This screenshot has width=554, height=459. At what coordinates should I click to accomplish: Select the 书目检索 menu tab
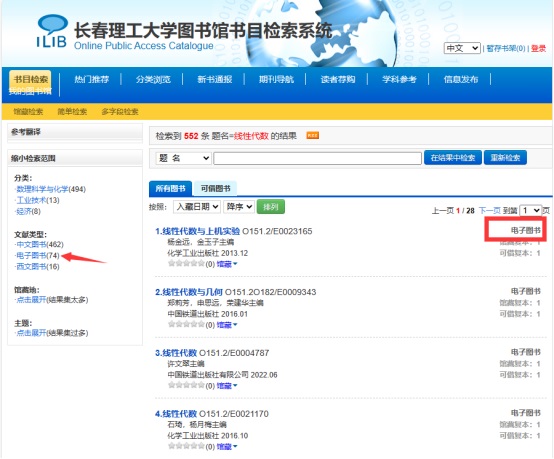tap(30, 79)
